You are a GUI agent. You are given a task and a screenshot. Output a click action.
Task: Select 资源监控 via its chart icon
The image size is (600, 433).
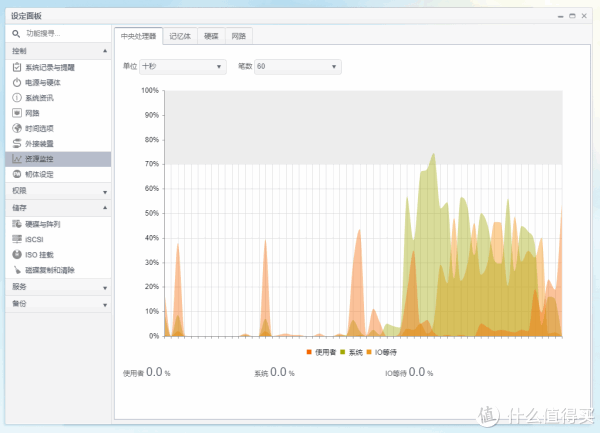17,159
